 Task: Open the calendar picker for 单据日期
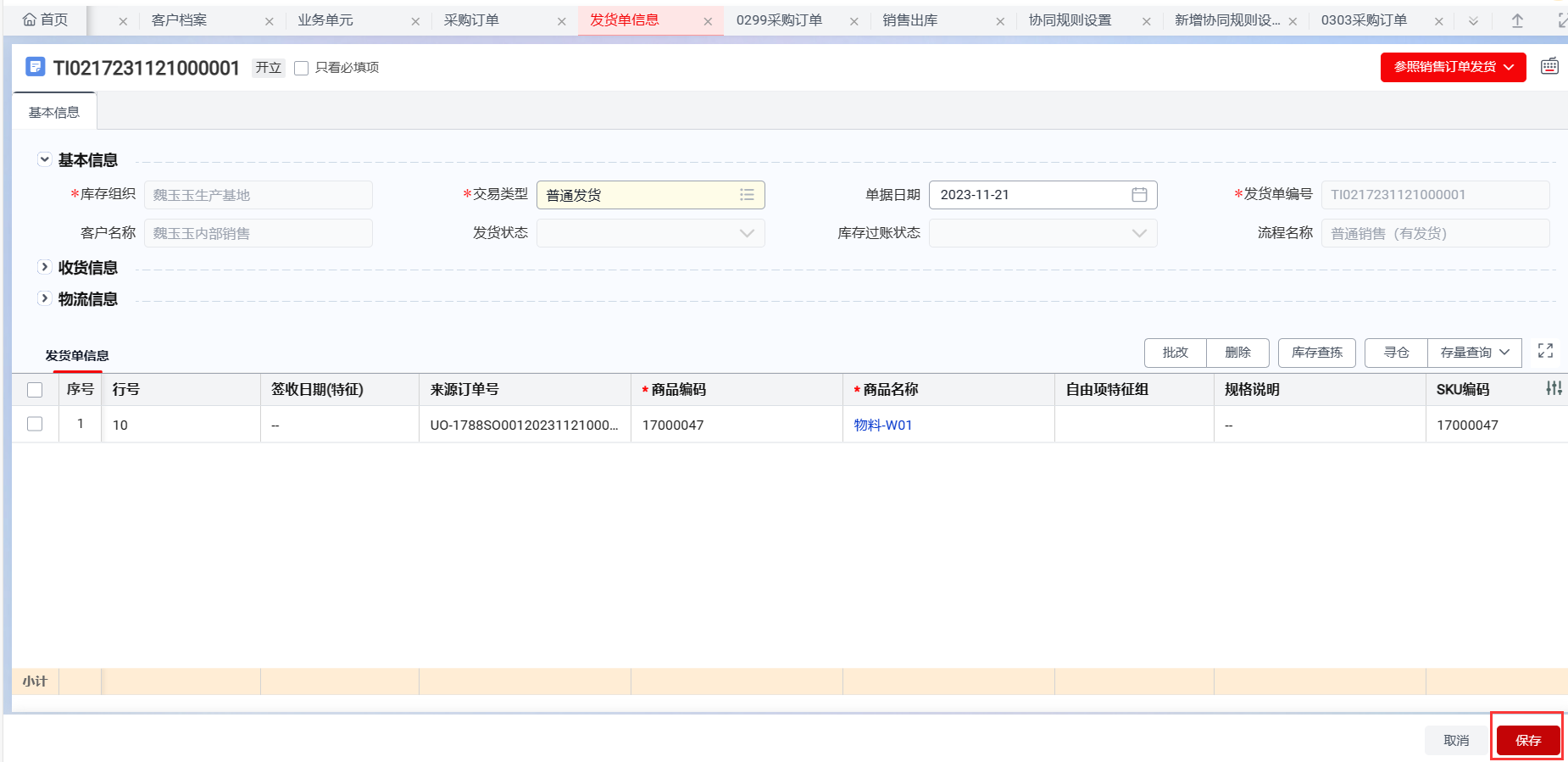pos(1139,195)
